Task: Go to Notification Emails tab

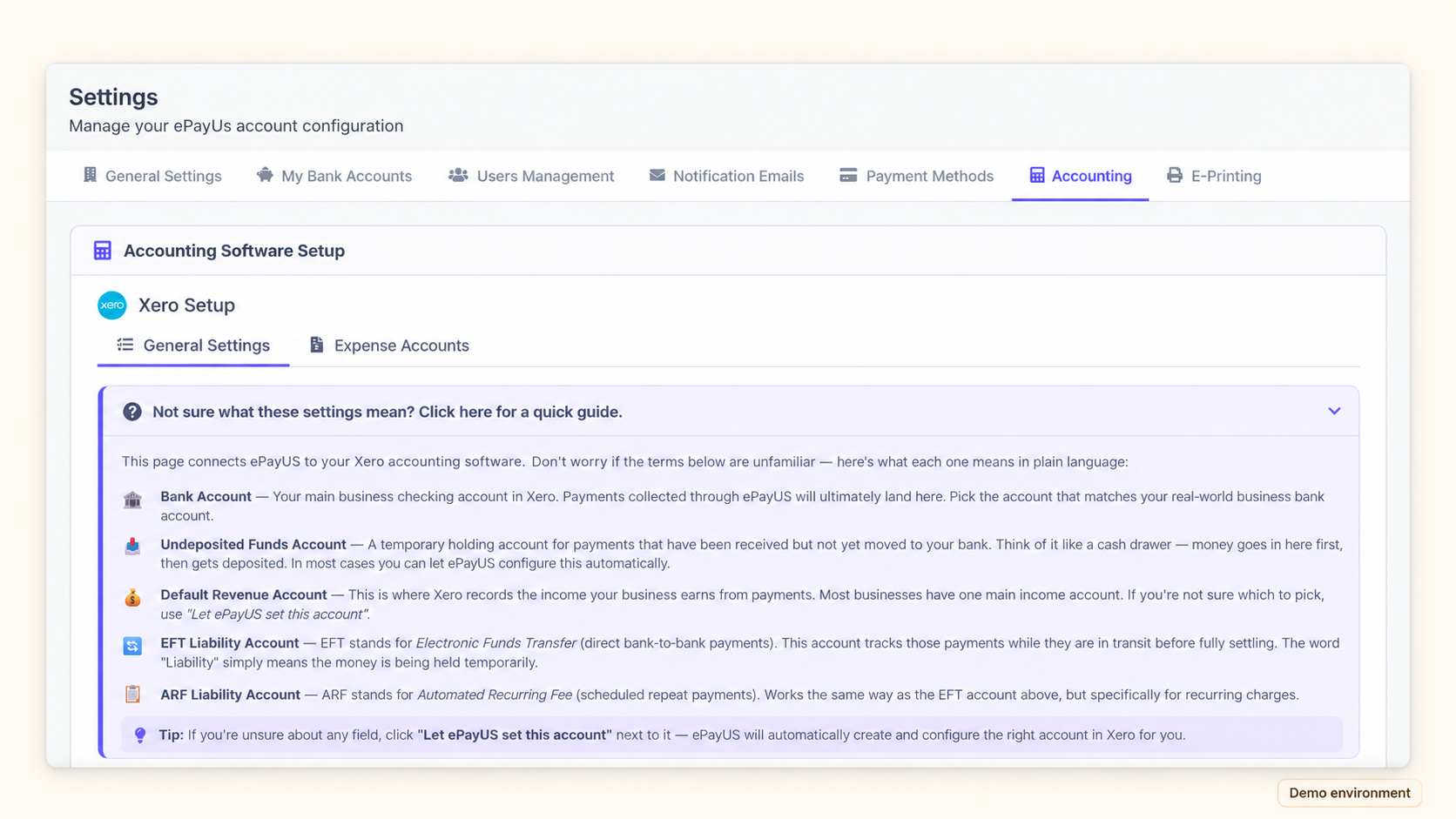Action: pos(726,176)
